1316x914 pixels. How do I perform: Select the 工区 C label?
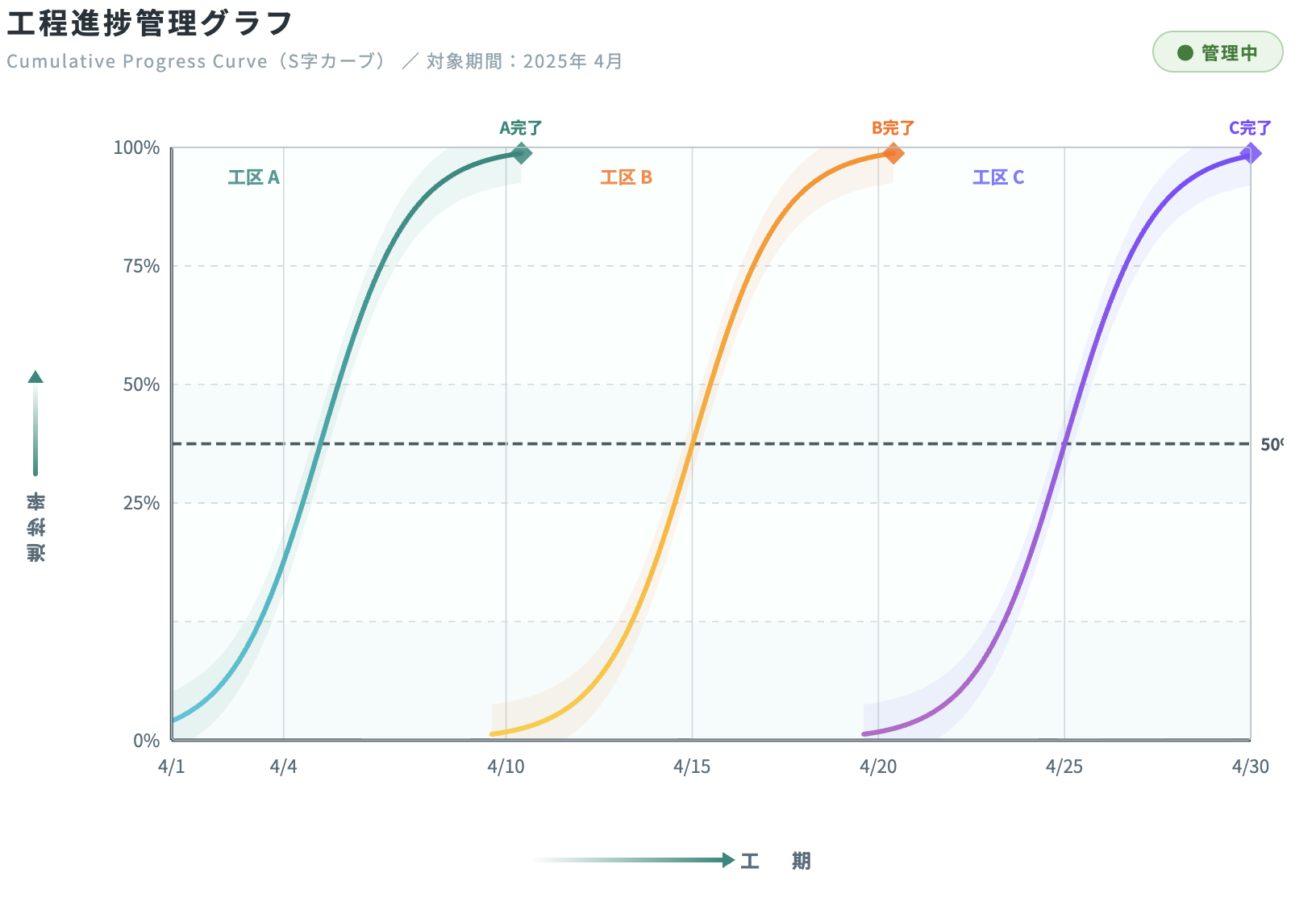(998, 177)
